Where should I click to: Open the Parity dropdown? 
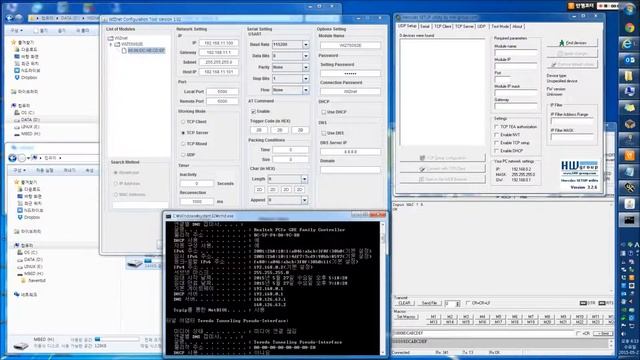click(x=305, y=67)
